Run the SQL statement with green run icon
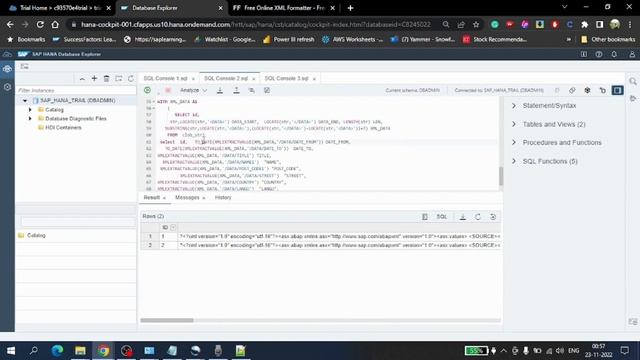 (x=147, y=90)
